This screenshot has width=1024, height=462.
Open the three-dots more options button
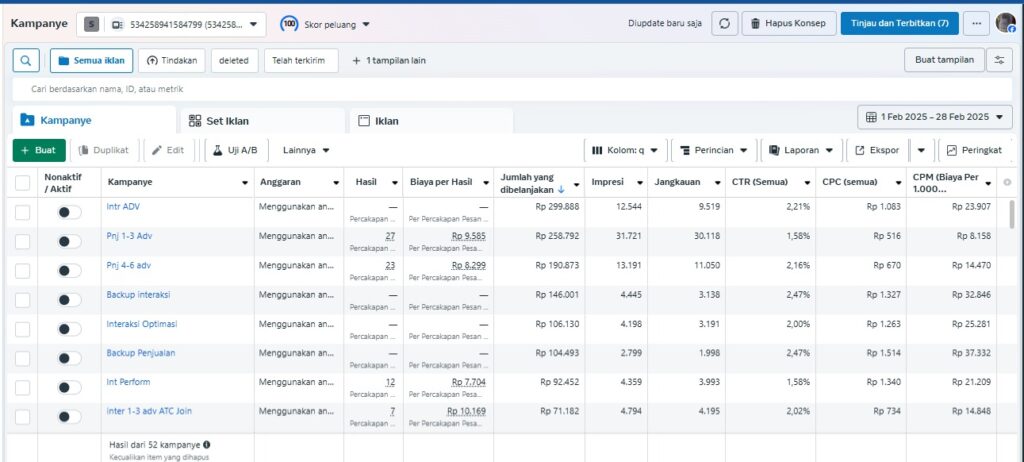[x=976, y=23]
